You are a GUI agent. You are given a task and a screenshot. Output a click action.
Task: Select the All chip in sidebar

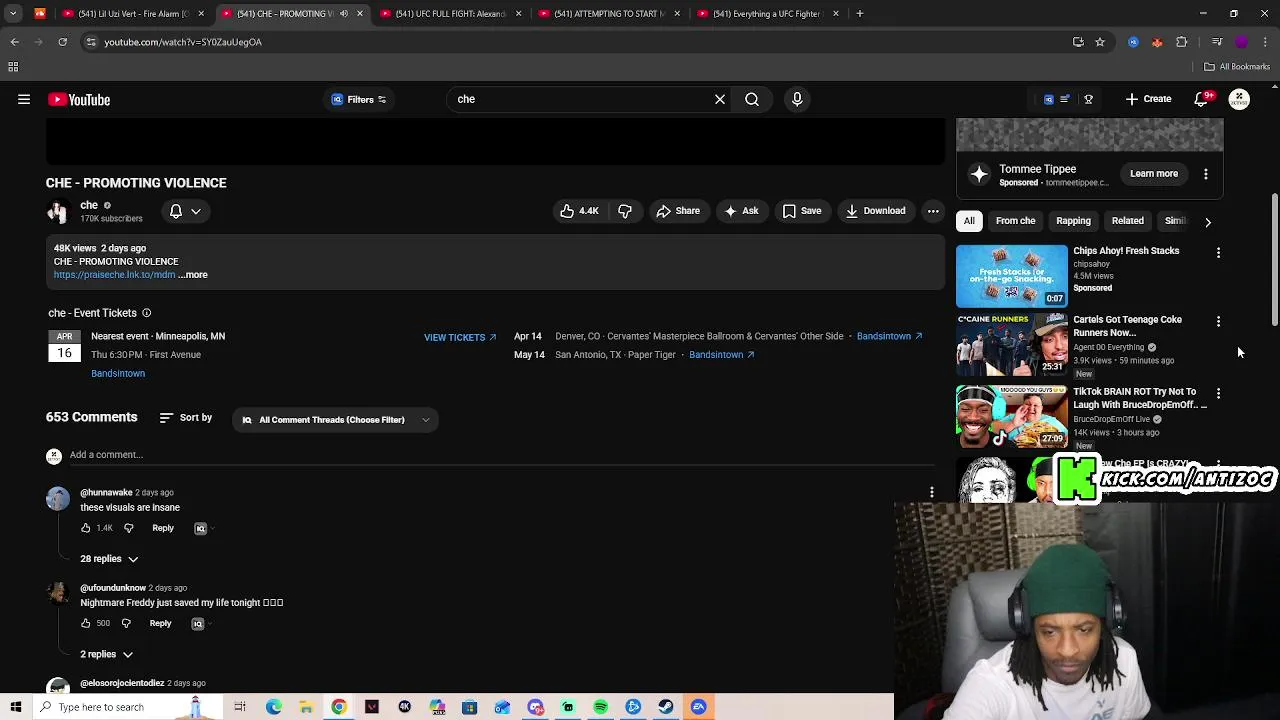tap(969, 221)
